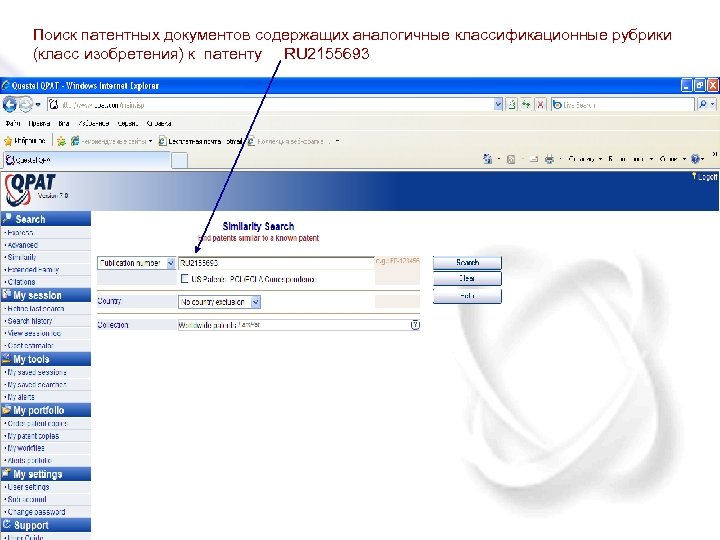Open the Избранное menu
The image size is (720, 540).
[x=94, y=124]
